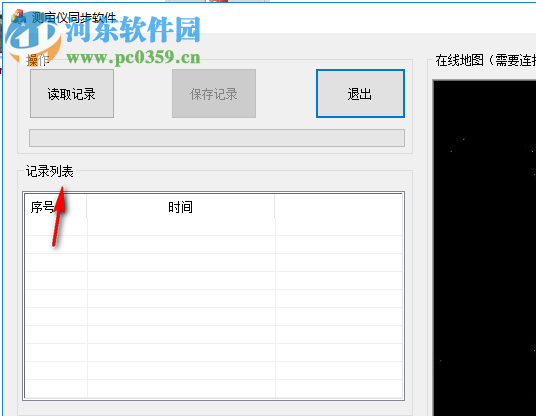Image resolution: width=536 pixels, height=416 pixels.
Task: Click the 在线地图 panel label
Action: (485, 61)
